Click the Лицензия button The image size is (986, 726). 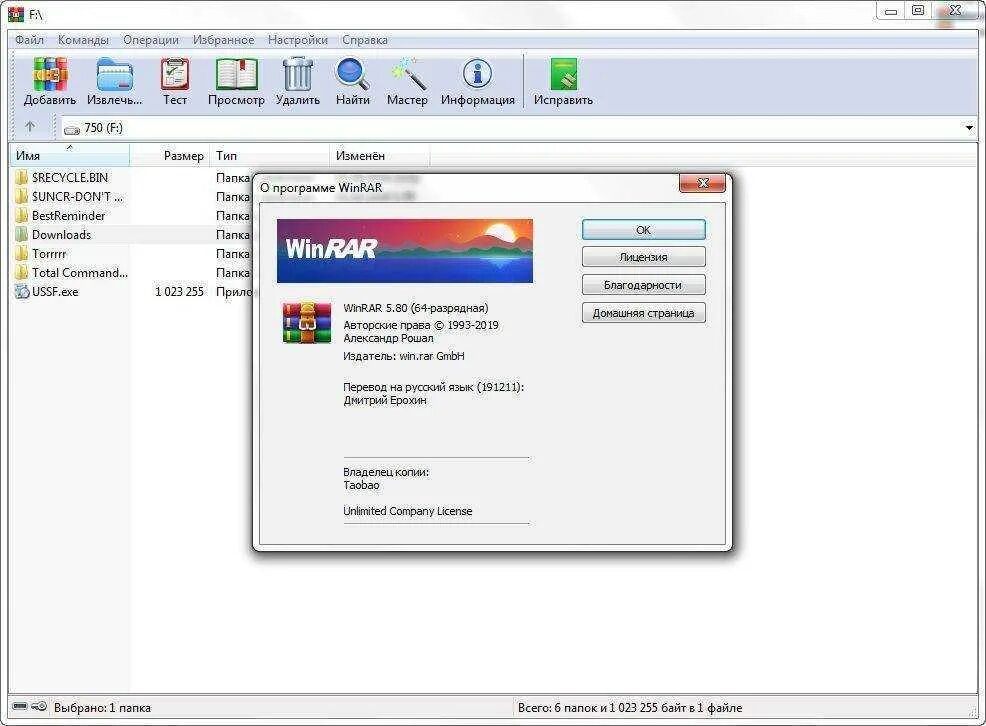coord(643,256)
